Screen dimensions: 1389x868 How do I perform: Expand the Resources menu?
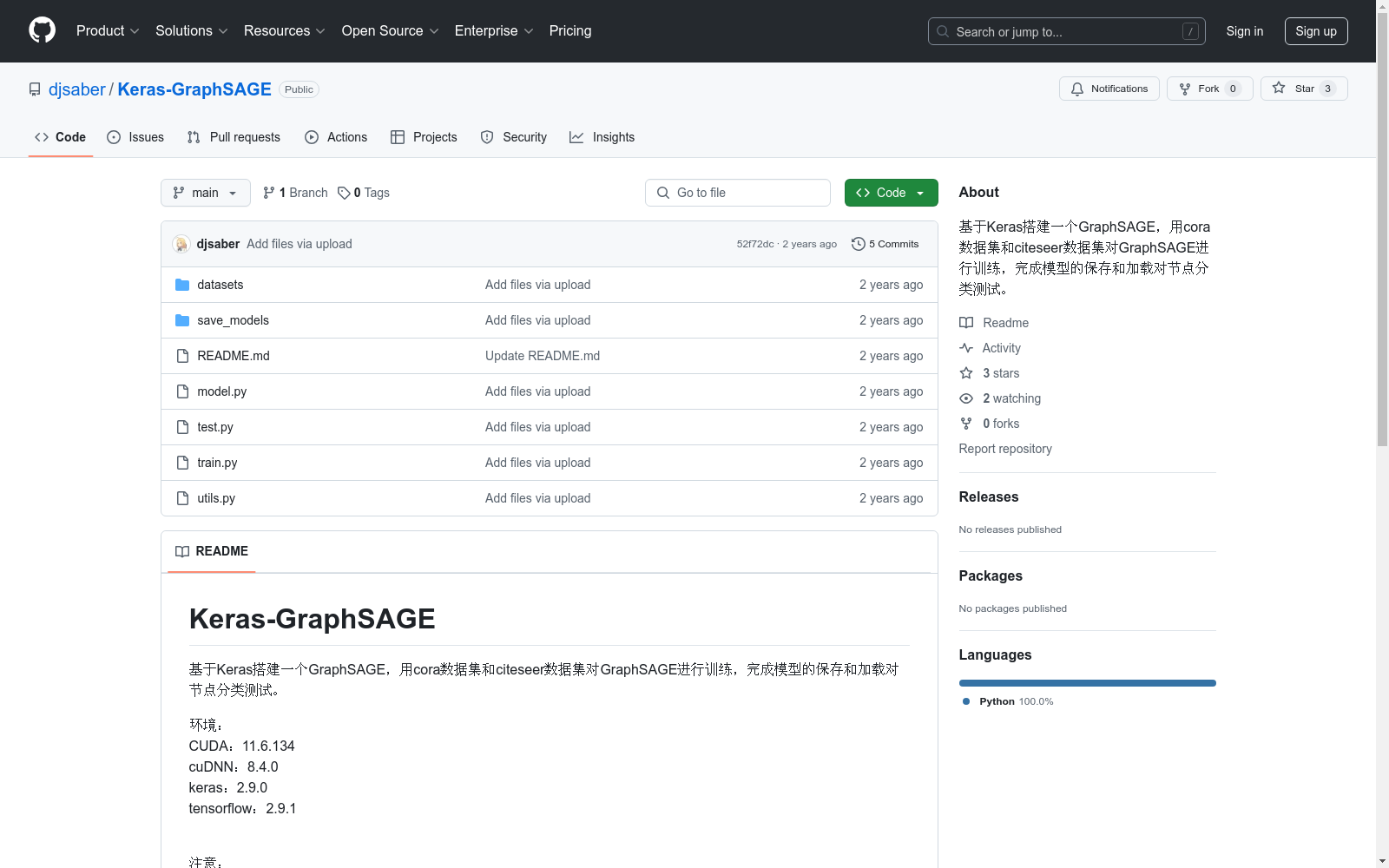[285, 31]
